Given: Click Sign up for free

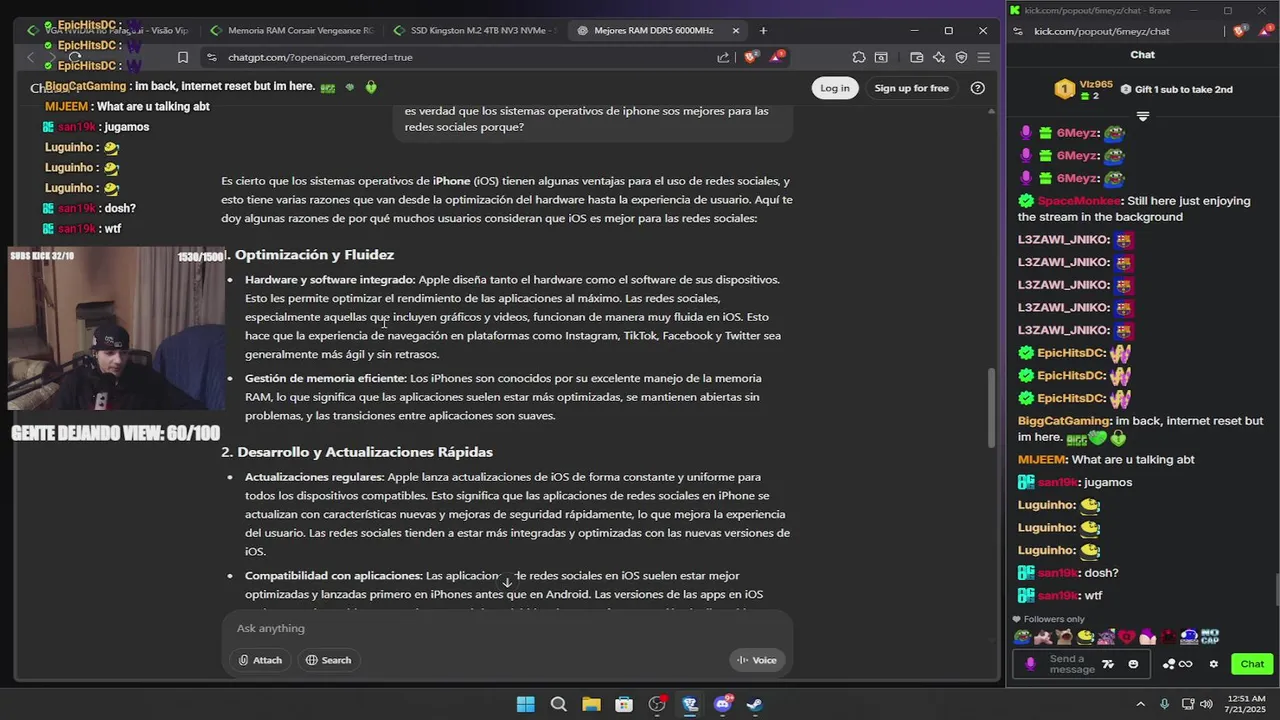Looking at the screenshot, I should click(x=911, y=88).
